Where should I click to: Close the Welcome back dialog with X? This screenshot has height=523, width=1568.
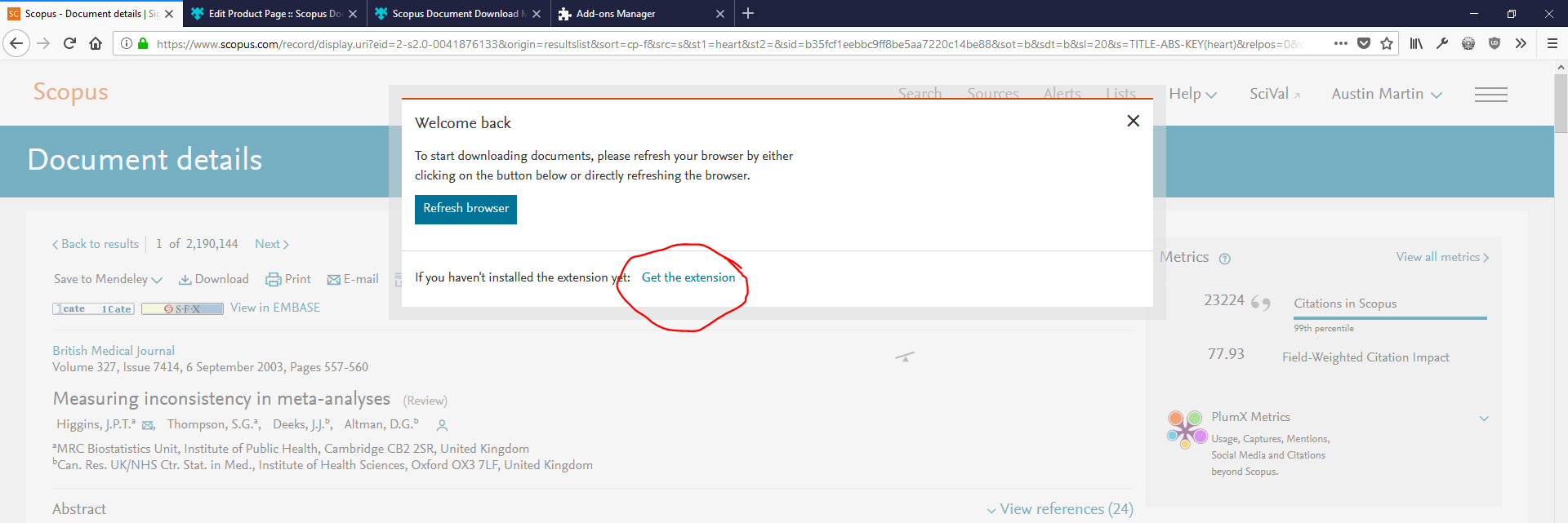click(1133, 121)
